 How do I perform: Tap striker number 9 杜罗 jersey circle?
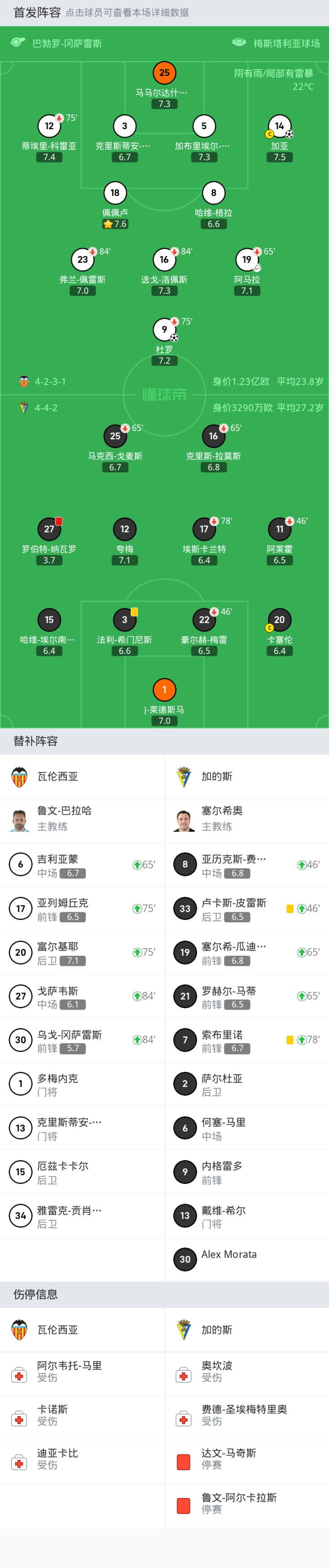coord(164,330)
